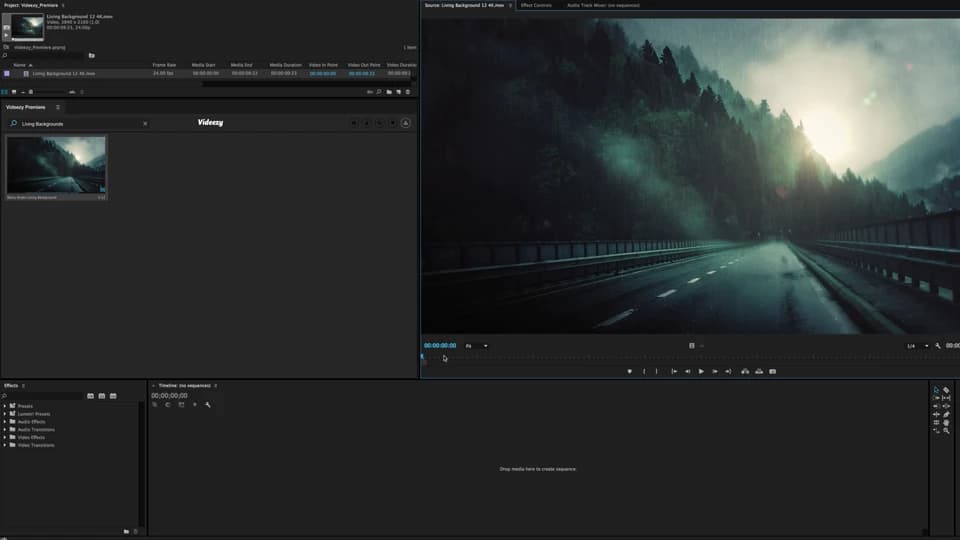Screen dimensions: 960x540
Task: Select the Razor tool
Action: point(946,390)
